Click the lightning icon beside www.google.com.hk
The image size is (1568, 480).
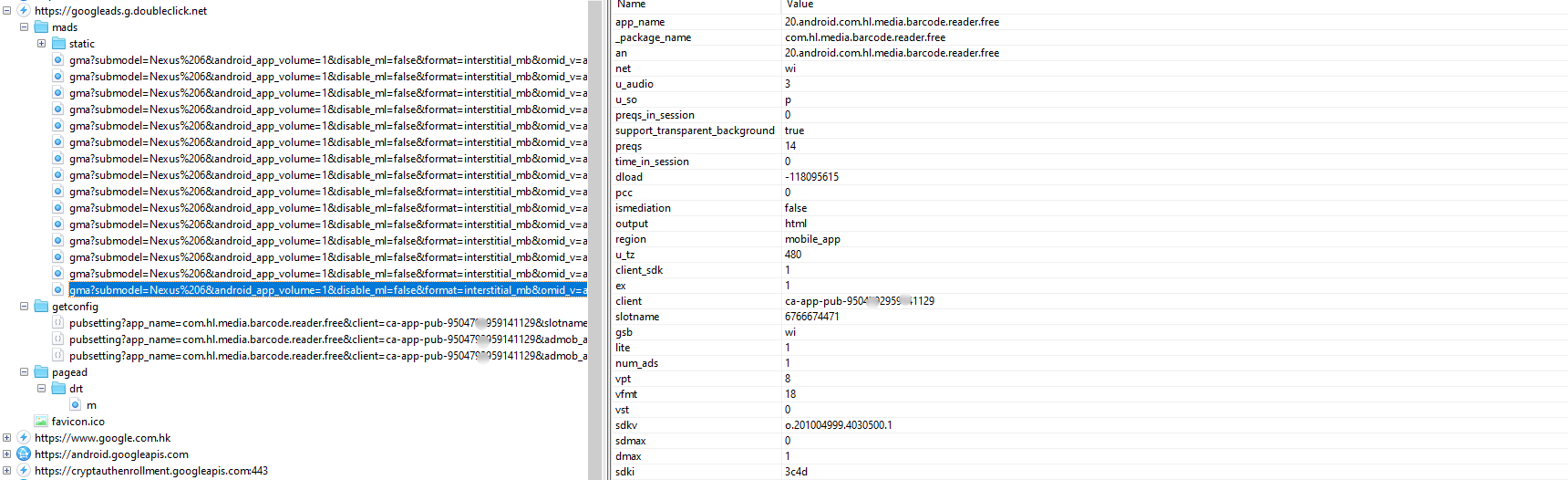[x=24, y=438]
